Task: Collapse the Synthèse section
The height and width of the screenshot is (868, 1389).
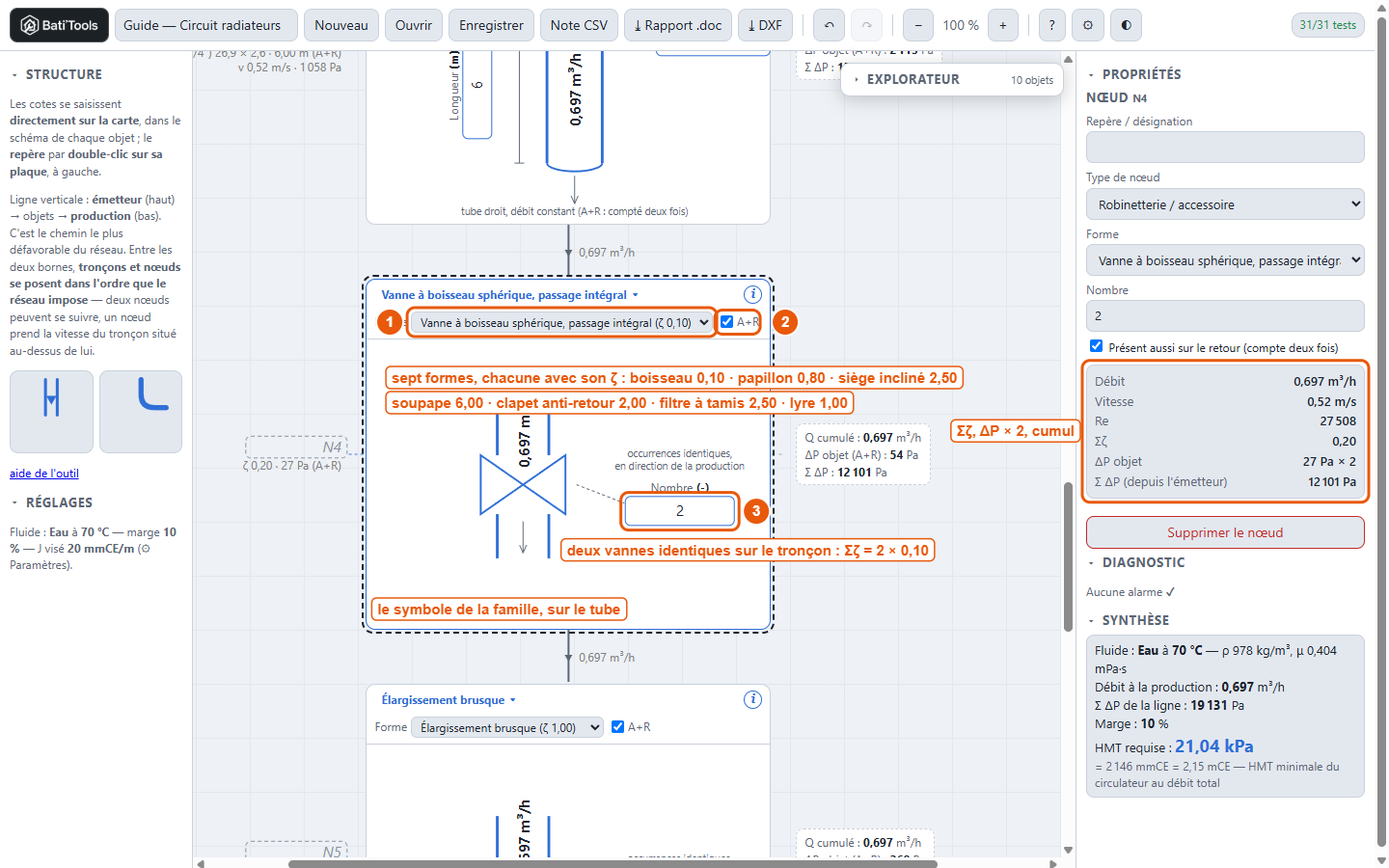Action: point(1129,620)
